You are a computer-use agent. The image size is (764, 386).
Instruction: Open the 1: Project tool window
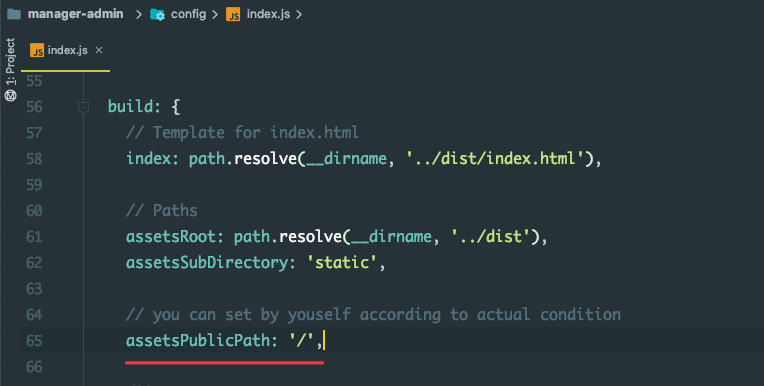click(10, 62)
